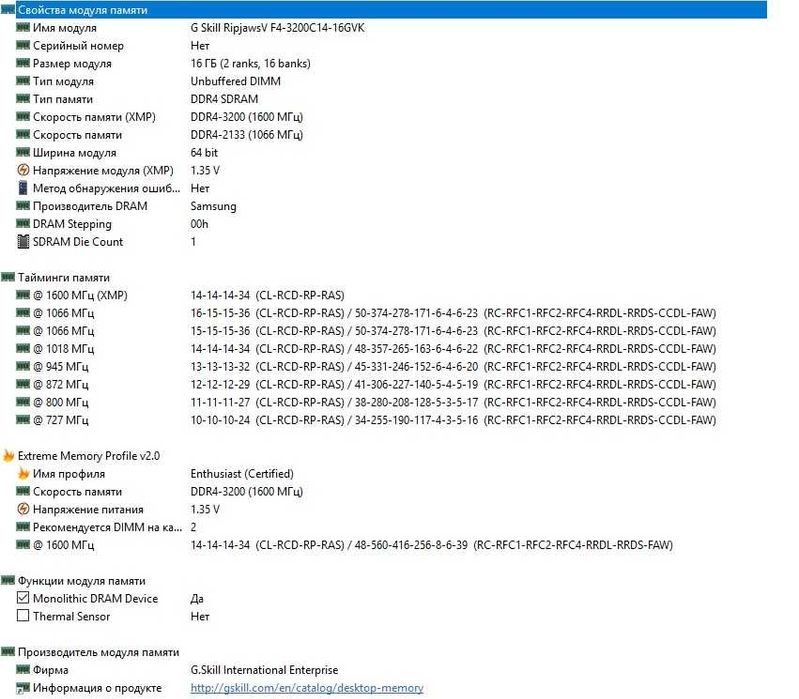Click the icon beside Ширина модуля
799x699 pixels.
pos(23,152)
